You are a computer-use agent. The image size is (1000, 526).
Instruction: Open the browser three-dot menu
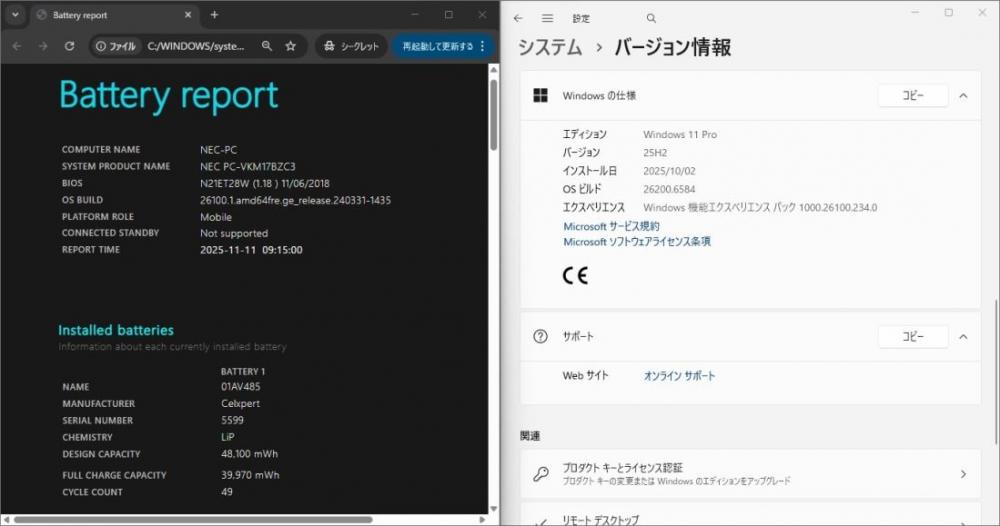[482, 46]
